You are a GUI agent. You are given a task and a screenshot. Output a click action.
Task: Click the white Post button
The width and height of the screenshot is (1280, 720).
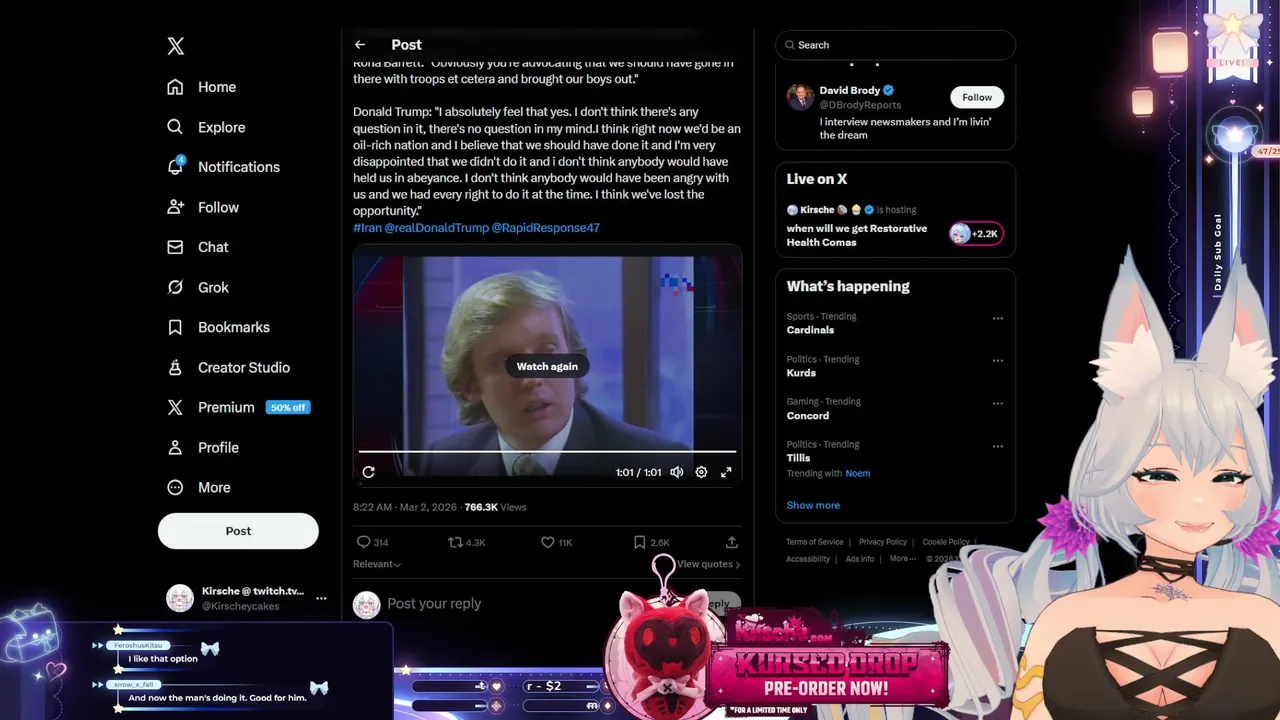(238, 531)
